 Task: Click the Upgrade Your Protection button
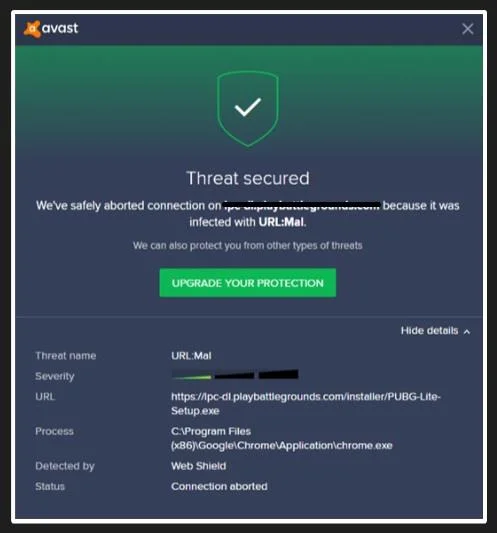[x=248, y=283]
